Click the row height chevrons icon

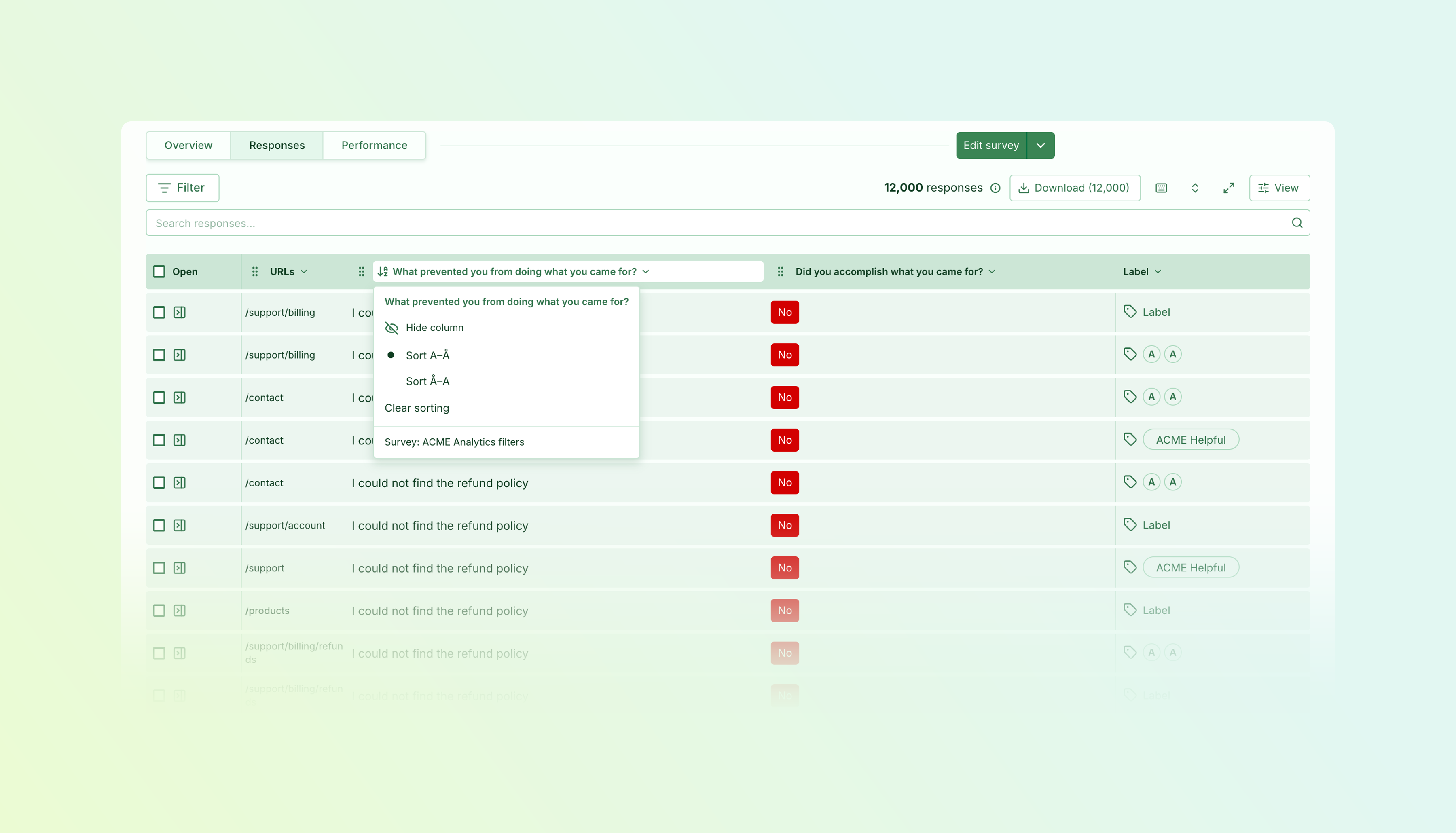click(x=1195, y=188)
